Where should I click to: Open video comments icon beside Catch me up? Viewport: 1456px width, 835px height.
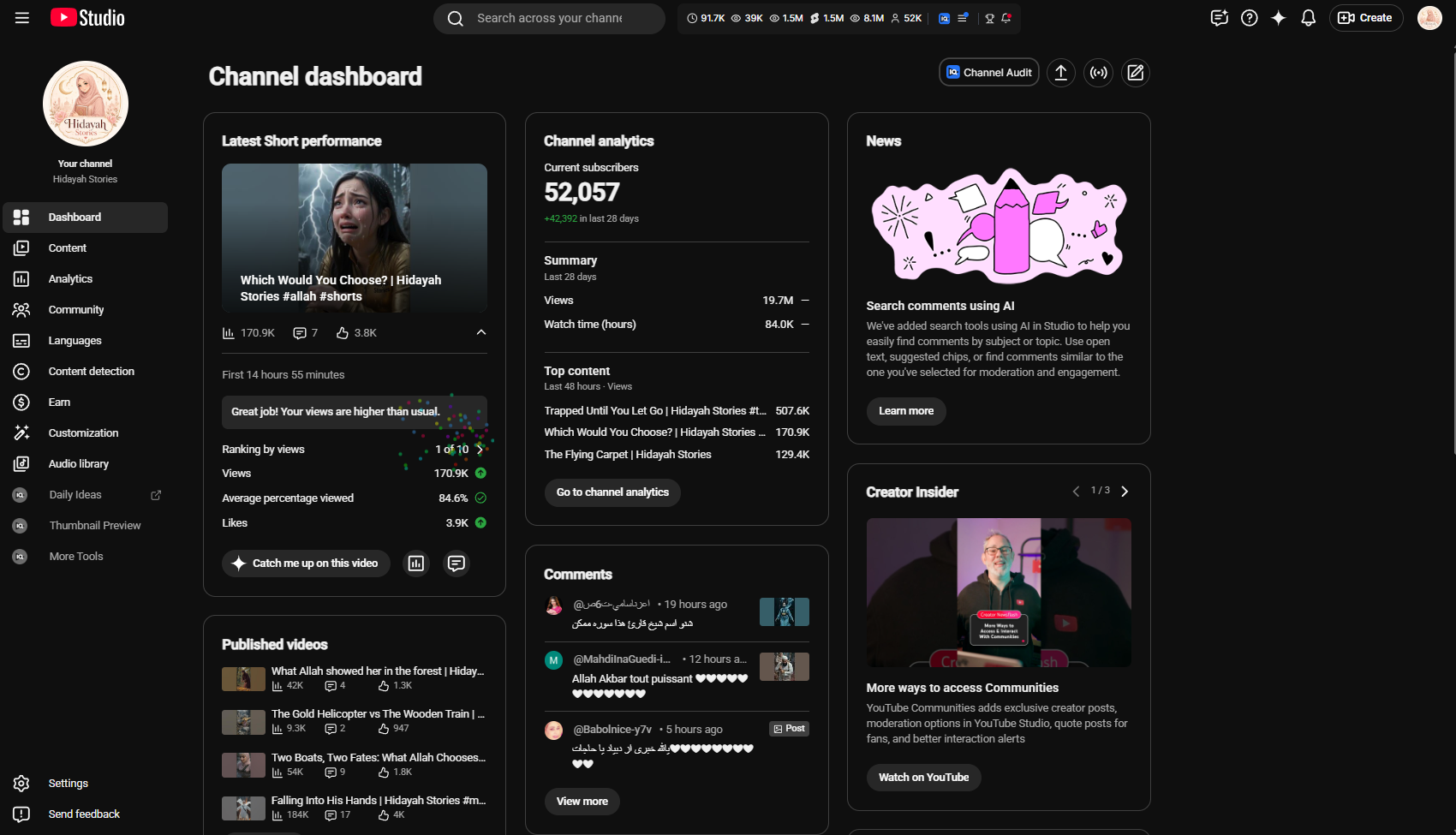click(456, 564)
